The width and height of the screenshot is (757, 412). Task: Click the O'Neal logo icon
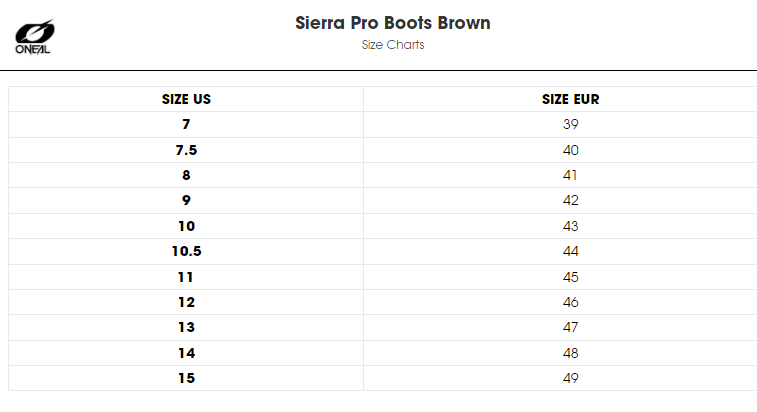[x=34, y=37]
